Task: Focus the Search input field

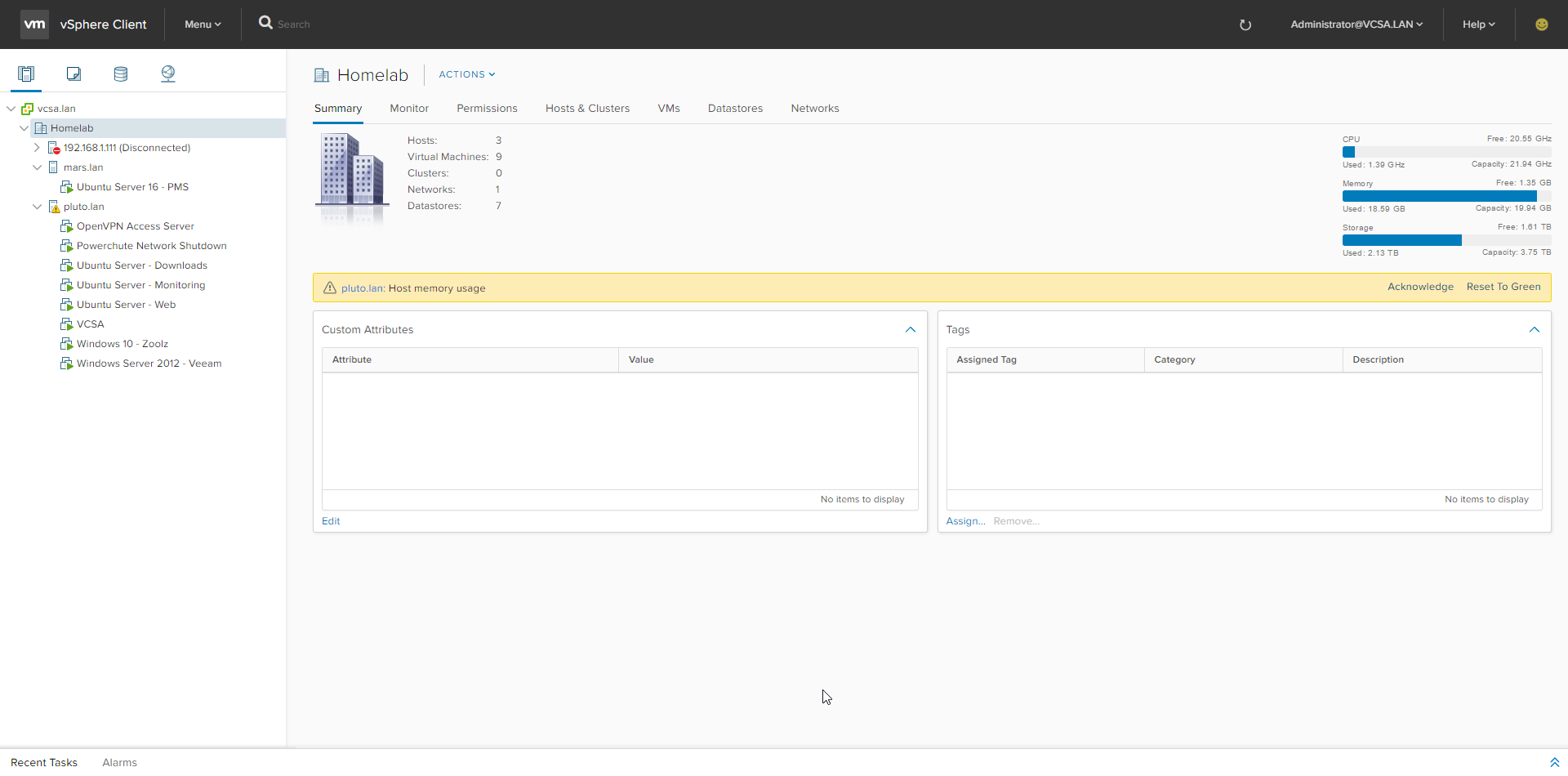Action: click(294, 25)
